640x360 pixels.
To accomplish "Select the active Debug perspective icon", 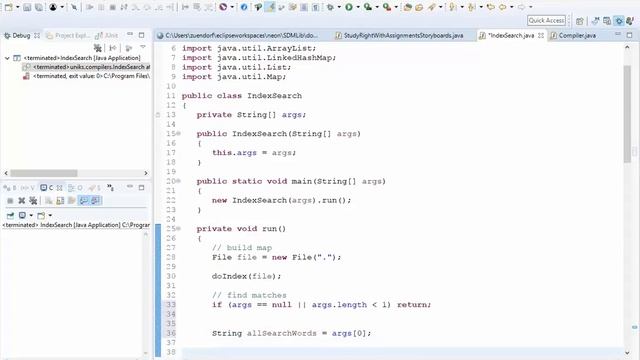I will tap(619, 21).
